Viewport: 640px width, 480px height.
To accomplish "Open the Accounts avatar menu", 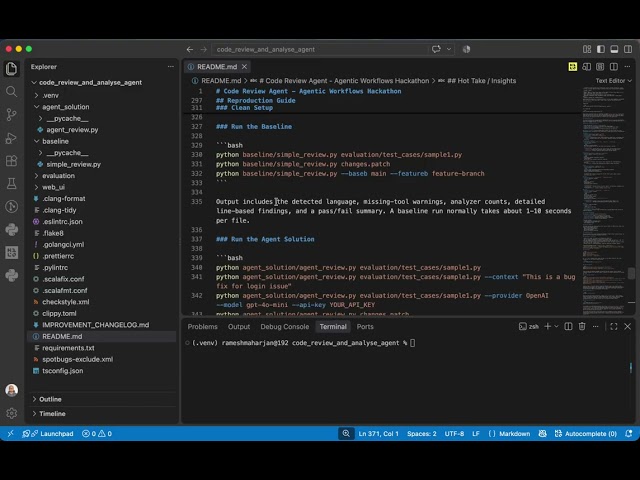I will (x=11, y=390).
